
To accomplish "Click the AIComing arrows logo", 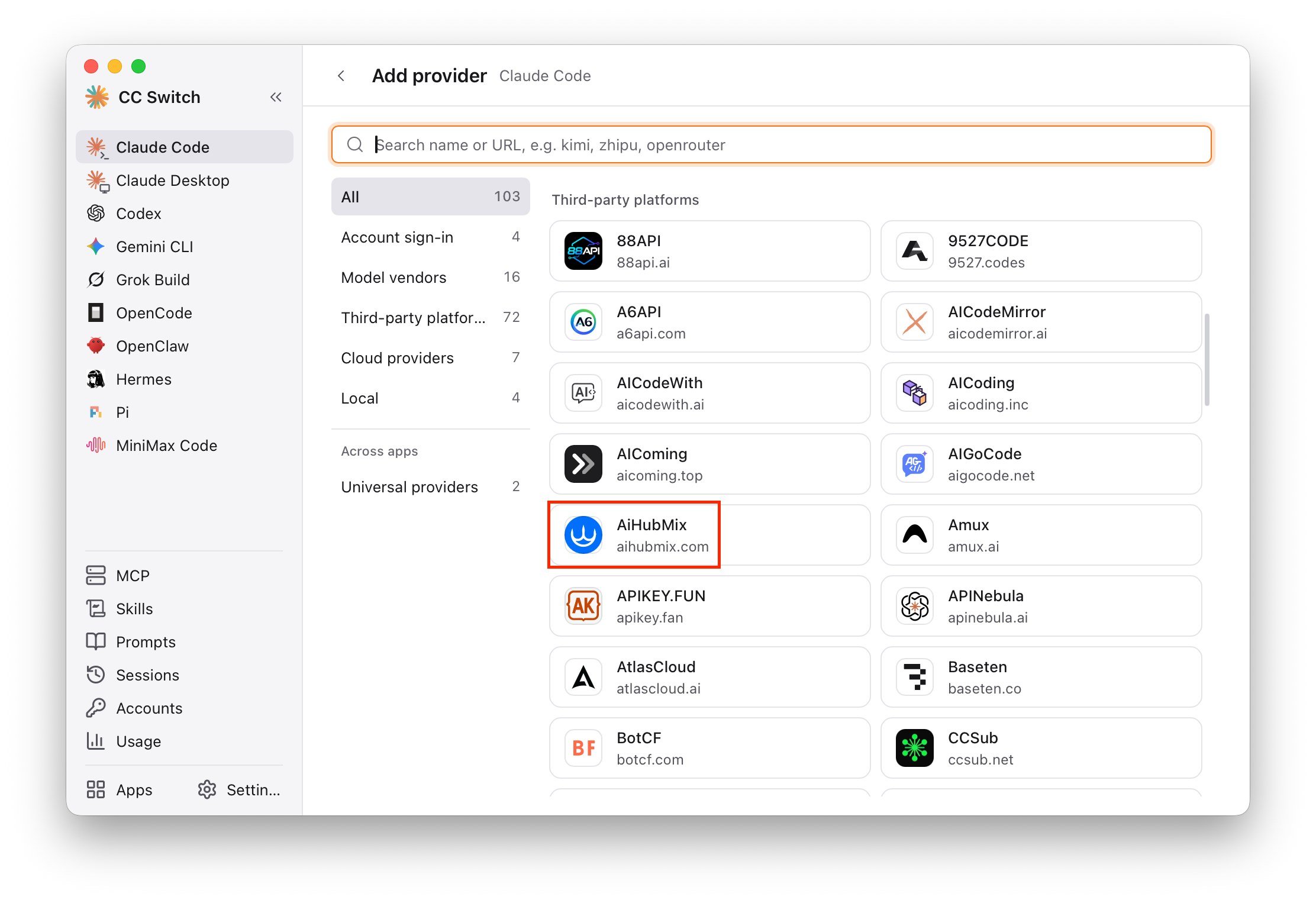I will tap(583, 464).
